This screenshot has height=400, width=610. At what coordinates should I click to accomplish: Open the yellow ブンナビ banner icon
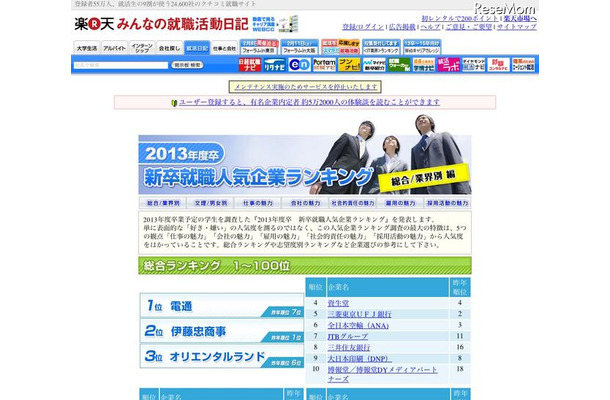(x=349, y=65)
